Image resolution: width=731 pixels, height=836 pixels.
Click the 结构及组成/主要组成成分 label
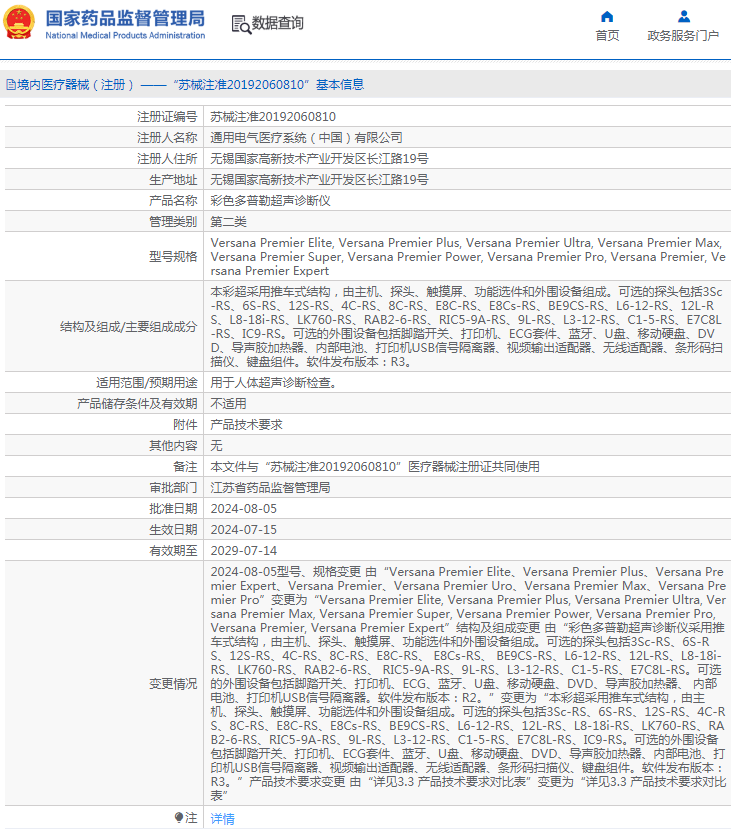pyautogui.click(x=128, y=326)
